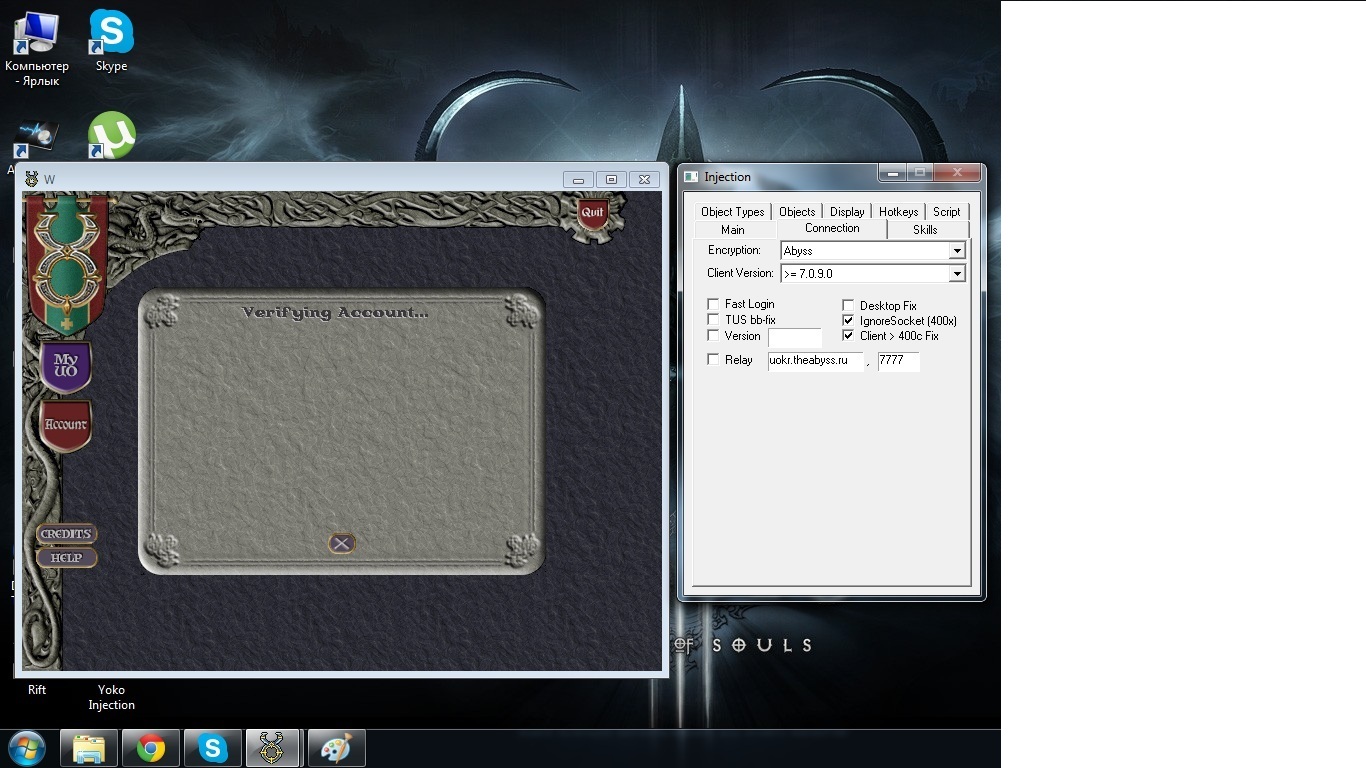The width and height of the screenshot is (1366, 768).
Task: Enable the Fast Login checkbox
Action: pos(713,304)
